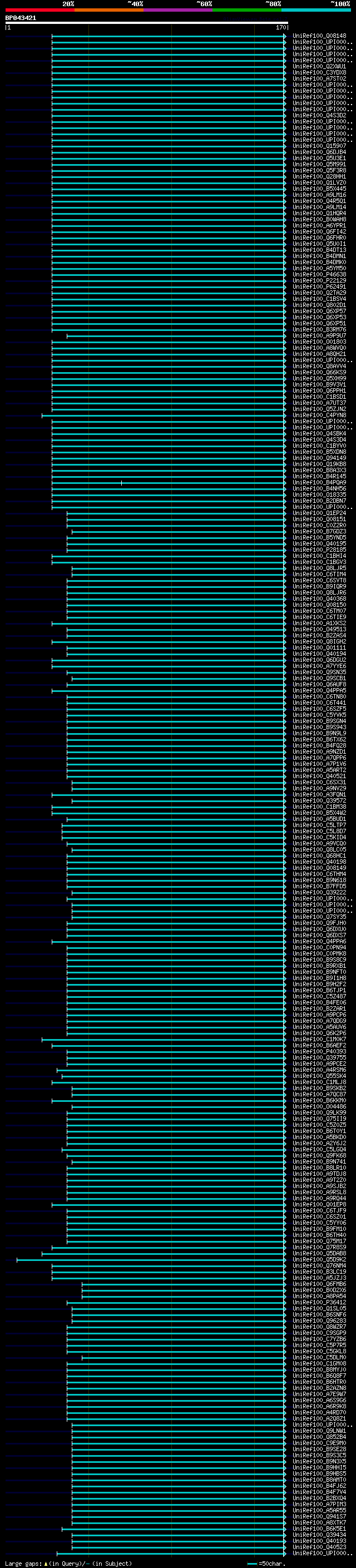
Task: Click label UniRef100_Q9SN35
Action: (x=319, y=672)
